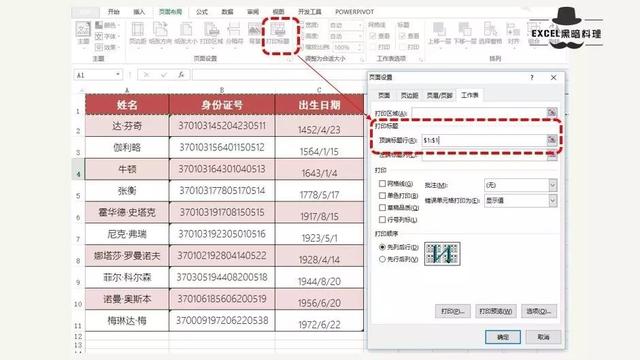This screenshot has height=360, width=640.
Task: Click the Print Titles (打印标题) ribbon button
Action: pyautogui.click(x=278, y=33)
